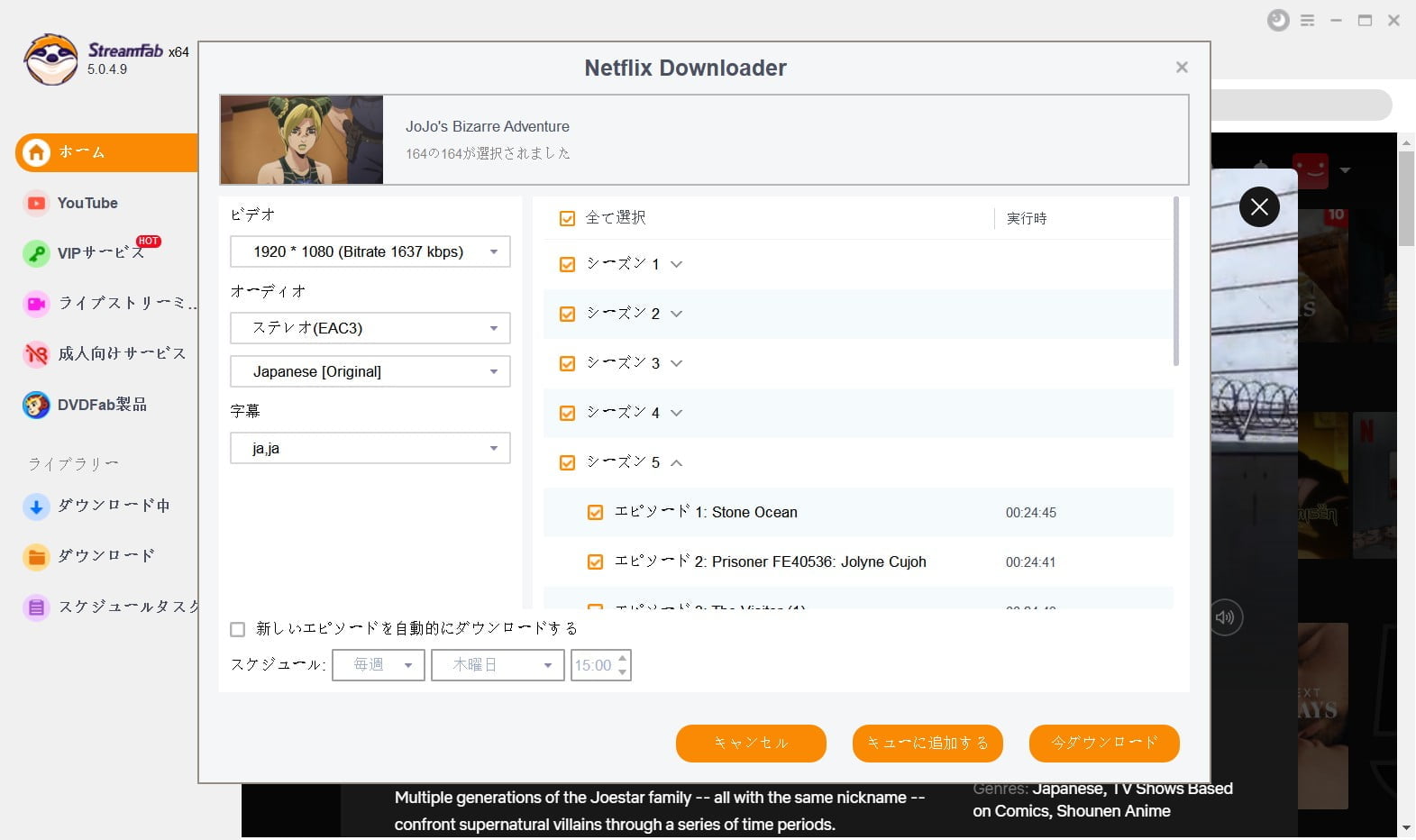
Task: Enable 新しいエピソードを自動的にダウンロードする checkbox
Action: 238,629
